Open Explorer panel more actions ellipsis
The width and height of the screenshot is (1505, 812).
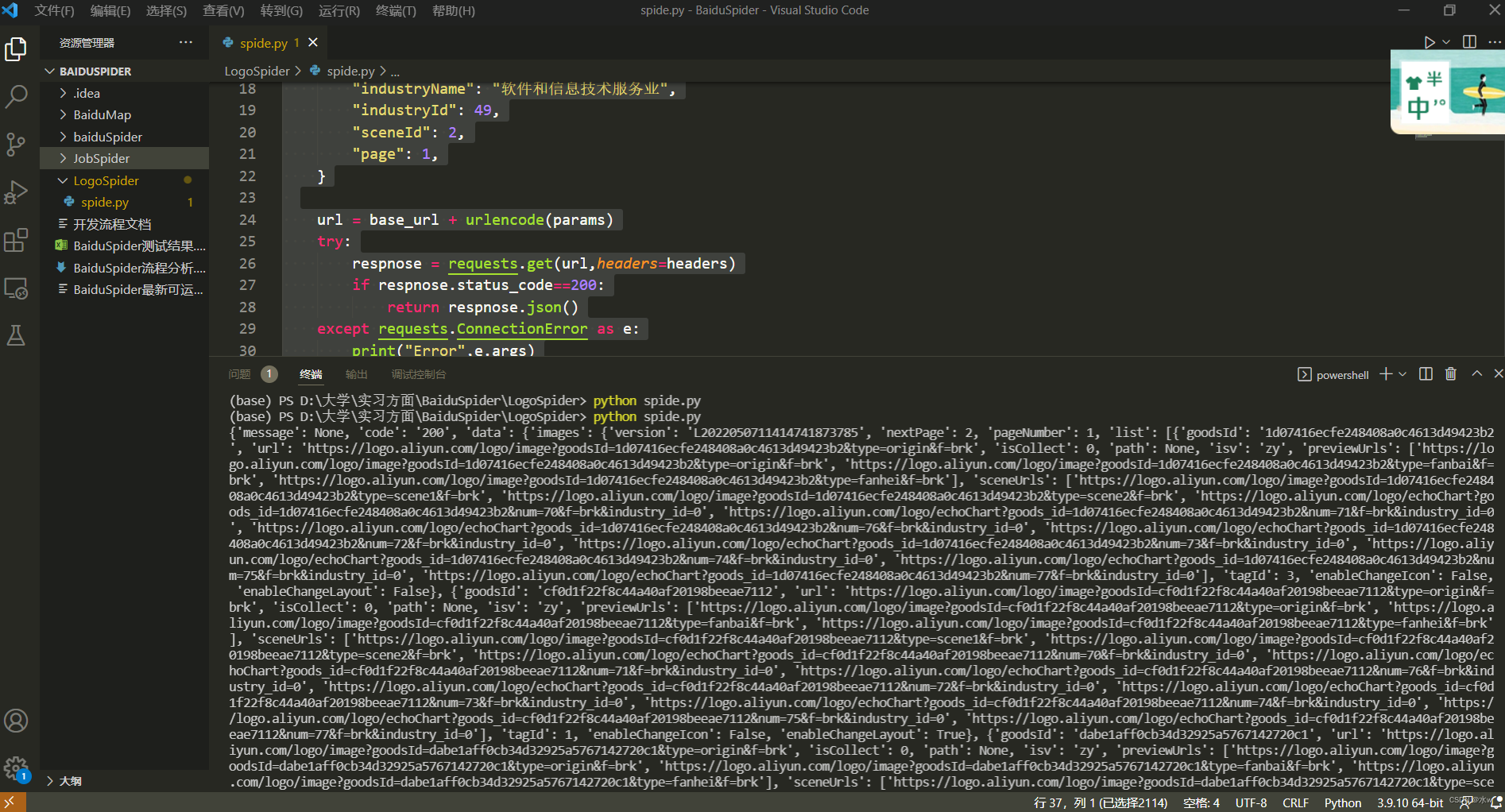(x=186, y=42)
